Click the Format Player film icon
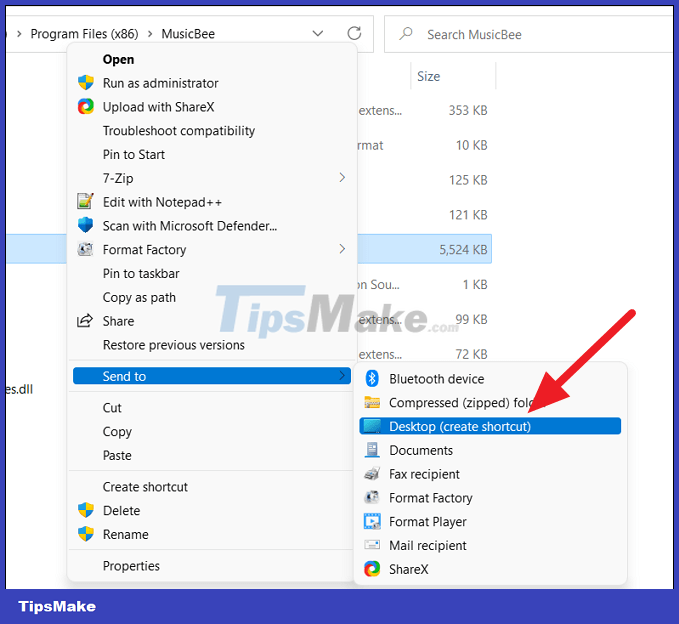The image size is (679, 624). [372, 521]
